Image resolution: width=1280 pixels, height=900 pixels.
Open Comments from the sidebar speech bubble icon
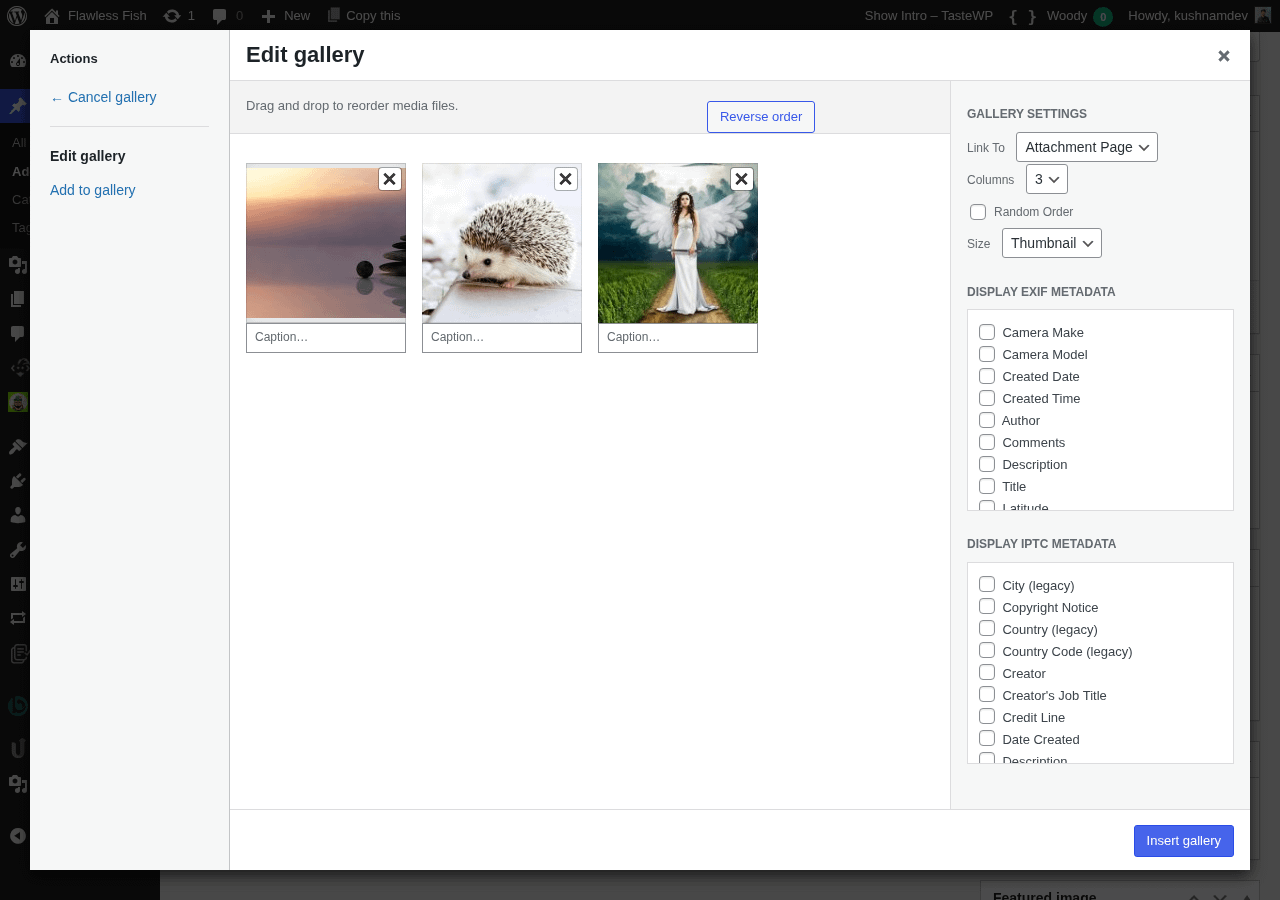pyautogui.click(x=17, y=333)
